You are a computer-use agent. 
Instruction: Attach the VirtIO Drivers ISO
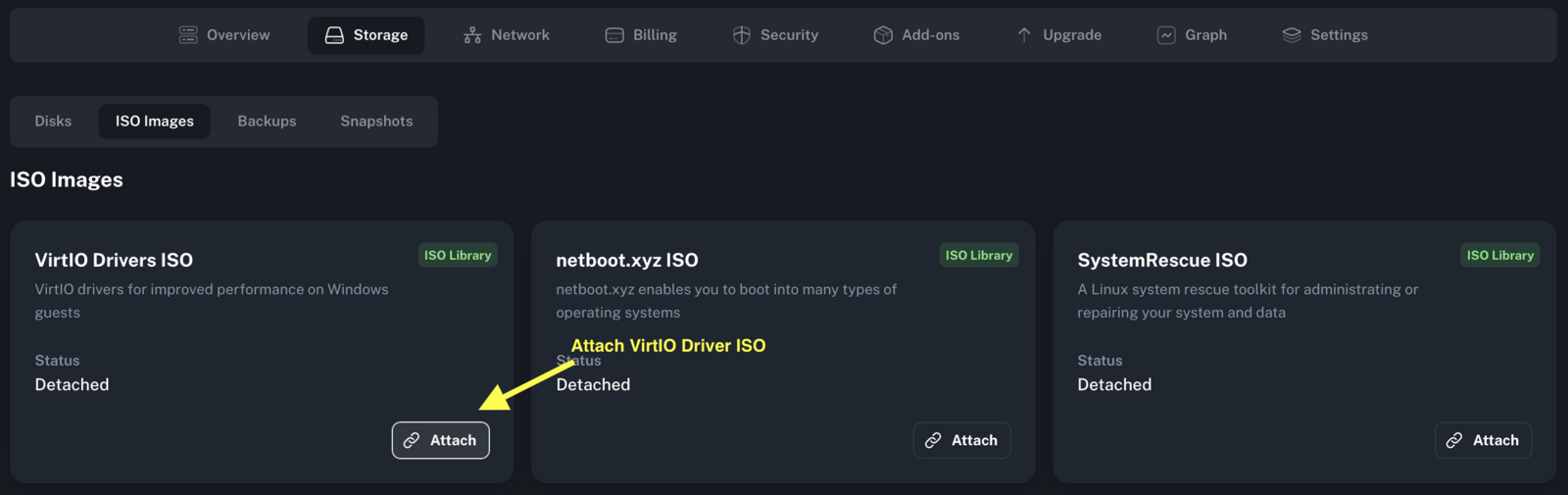(x=441, y=441)
